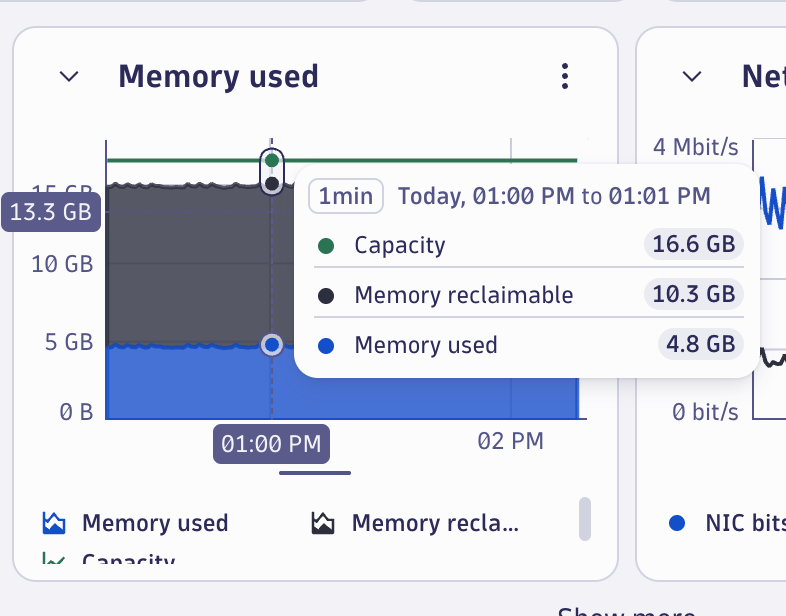This screenshot has height=616, width=786.
Task: Click the green dot beside Capacity in tooltip
Action: [326, 245]
